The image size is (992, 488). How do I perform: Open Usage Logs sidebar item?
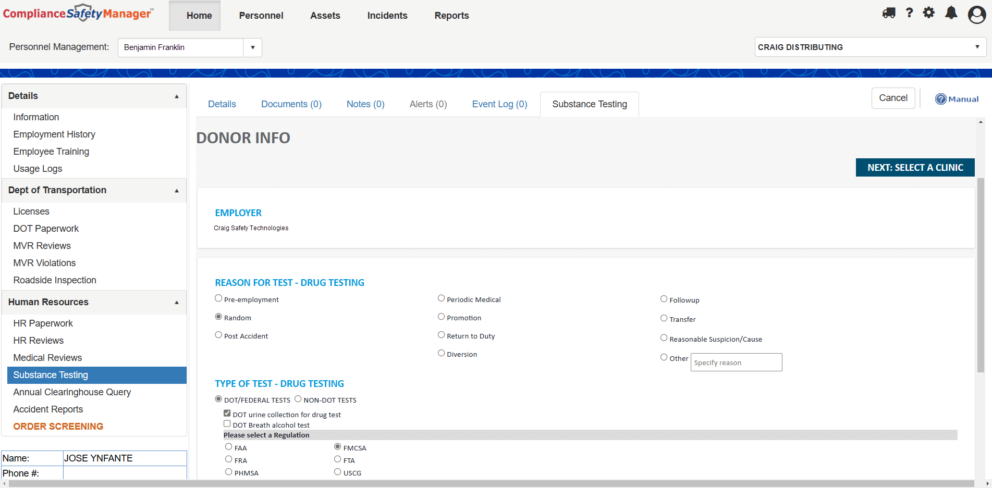(37, 169)
